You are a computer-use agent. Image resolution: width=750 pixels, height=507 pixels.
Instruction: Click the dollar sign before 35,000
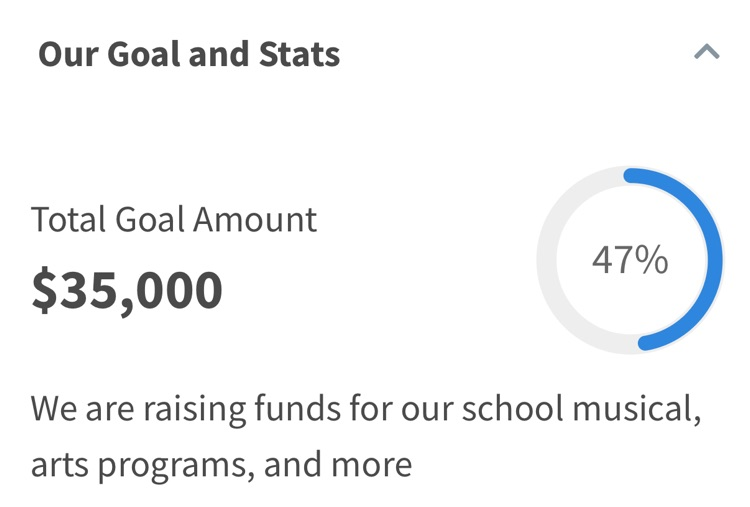tap(44, 290)
